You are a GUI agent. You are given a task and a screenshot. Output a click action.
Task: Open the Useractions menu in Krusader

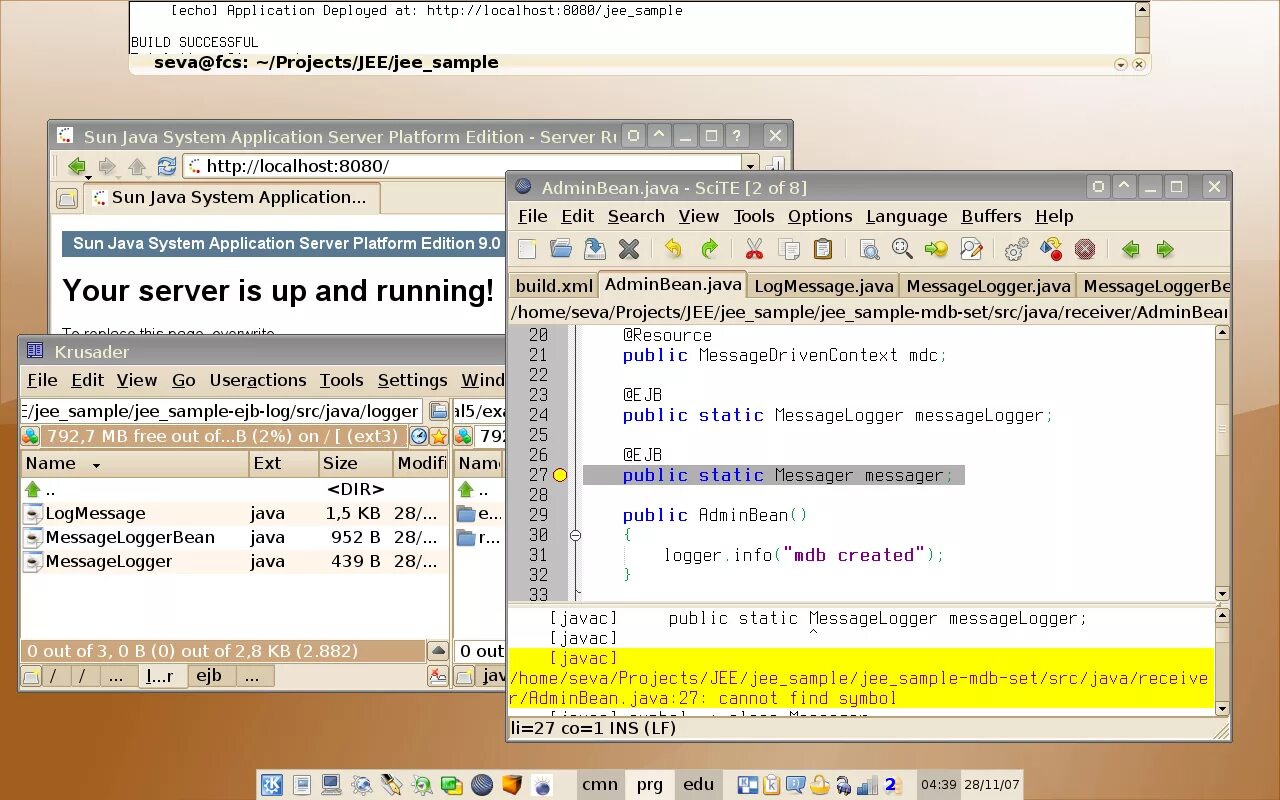[x=258, y=380]
